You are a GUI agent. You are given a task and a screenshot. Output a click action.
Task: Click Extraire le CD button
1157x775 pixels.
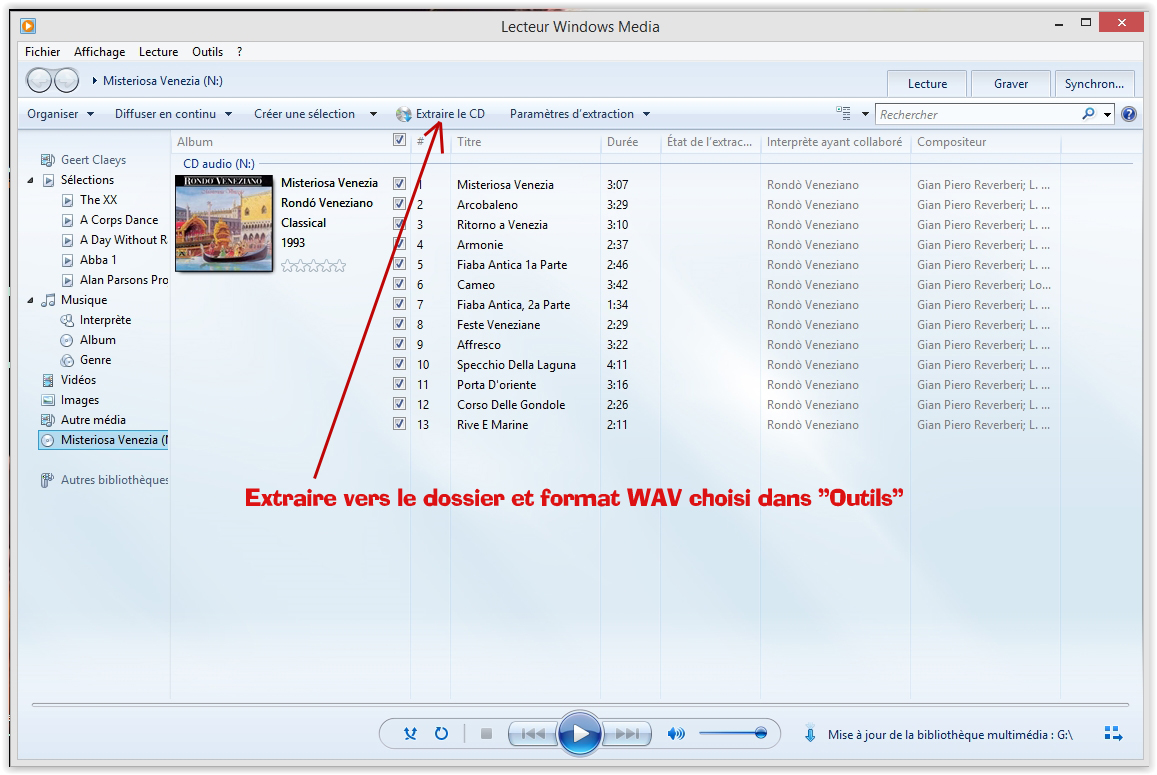[x=441, y=114]
